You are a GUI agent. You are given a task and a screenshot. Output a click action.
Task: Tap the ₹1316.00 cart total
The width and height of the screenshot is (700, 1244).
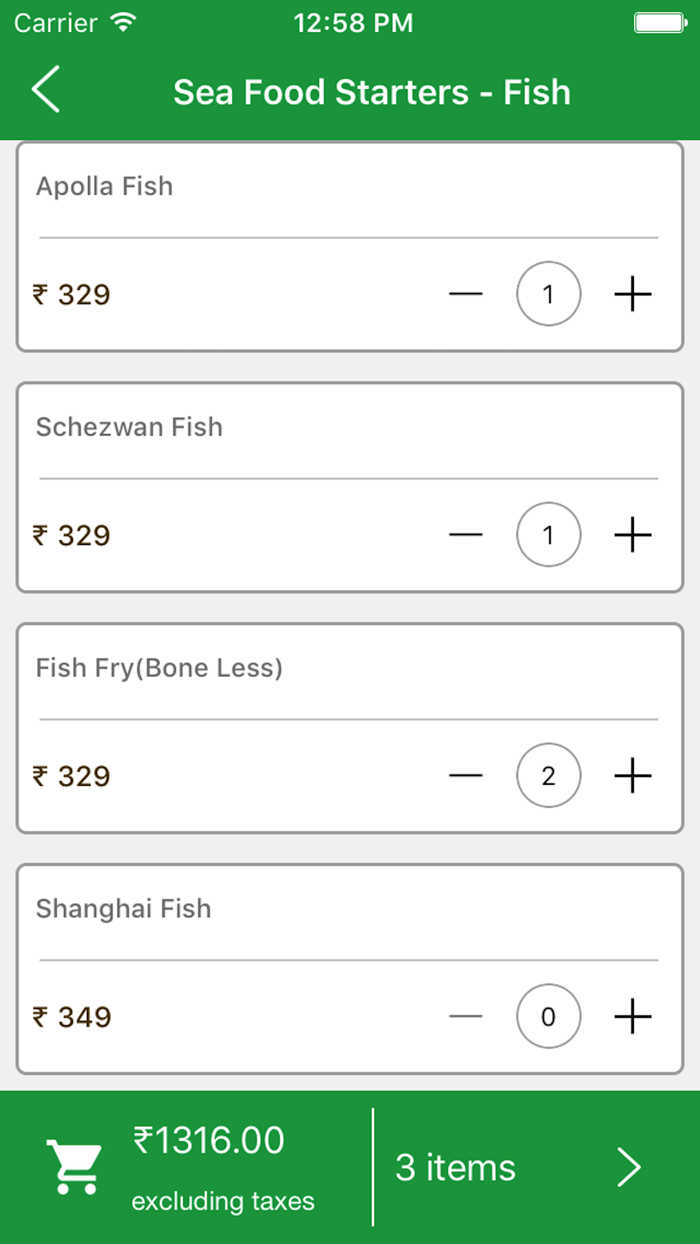point(209,1141)
